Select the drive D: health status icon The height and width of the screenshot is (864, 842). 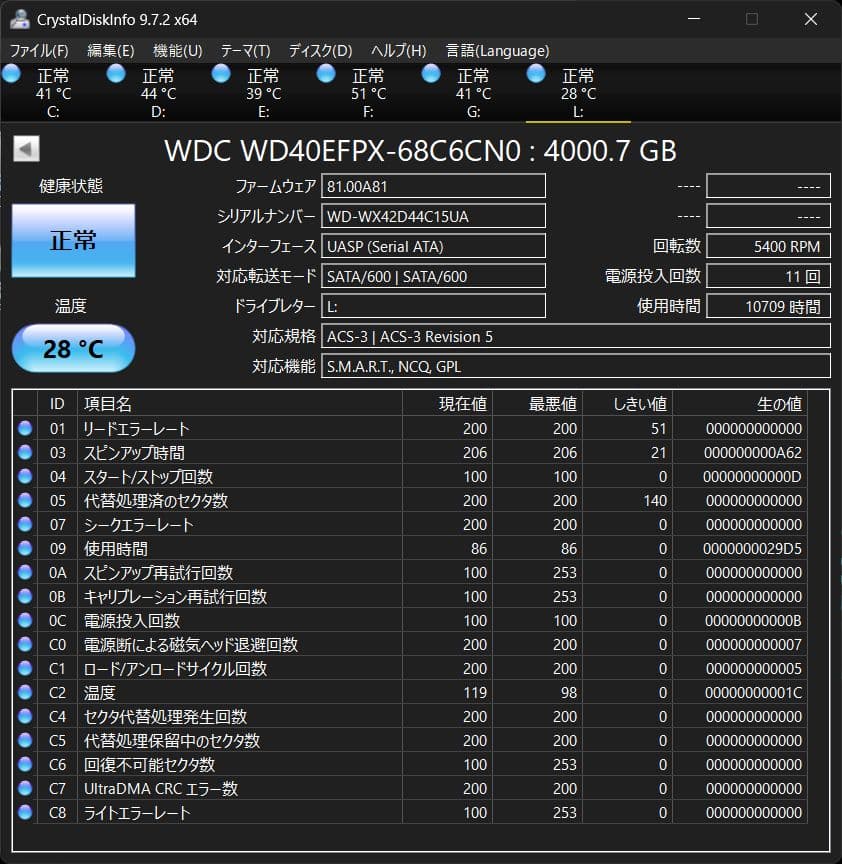(x=116, y=73)
